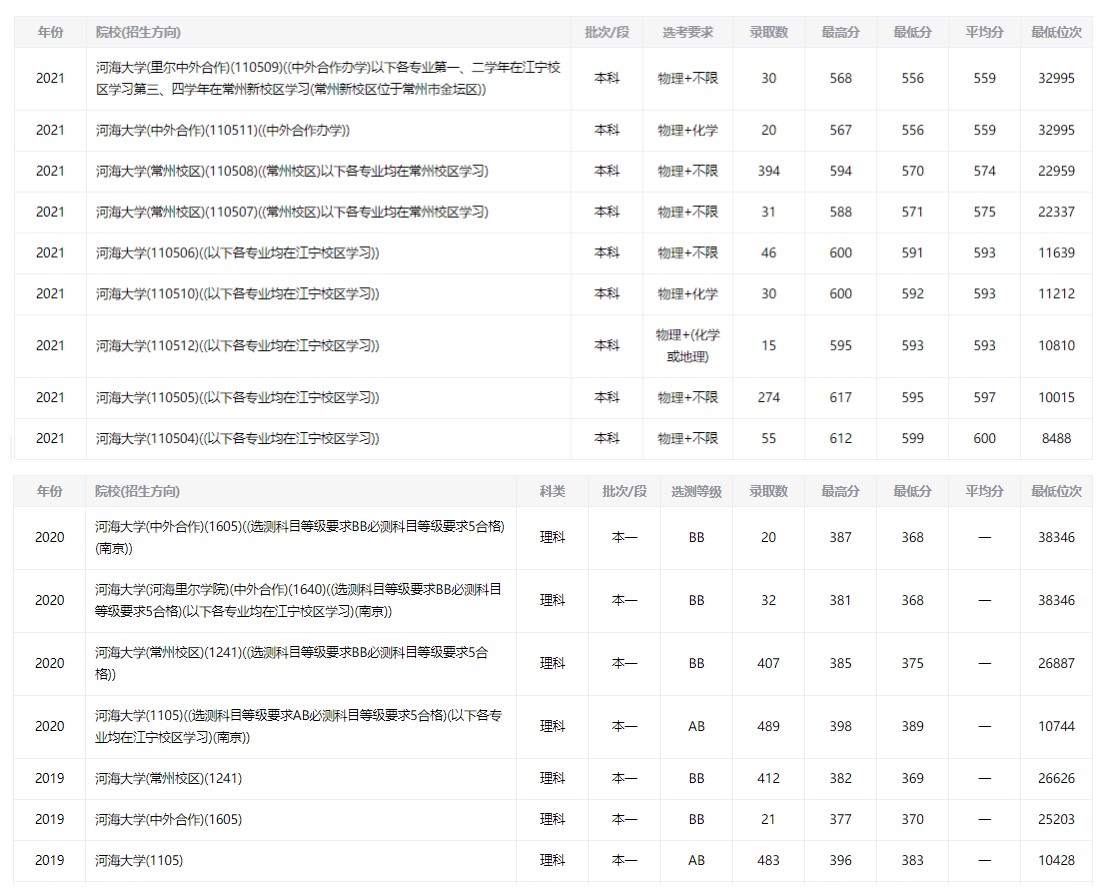Select the admission count 394 cell
1106x895 pixels.
(768, 171)
